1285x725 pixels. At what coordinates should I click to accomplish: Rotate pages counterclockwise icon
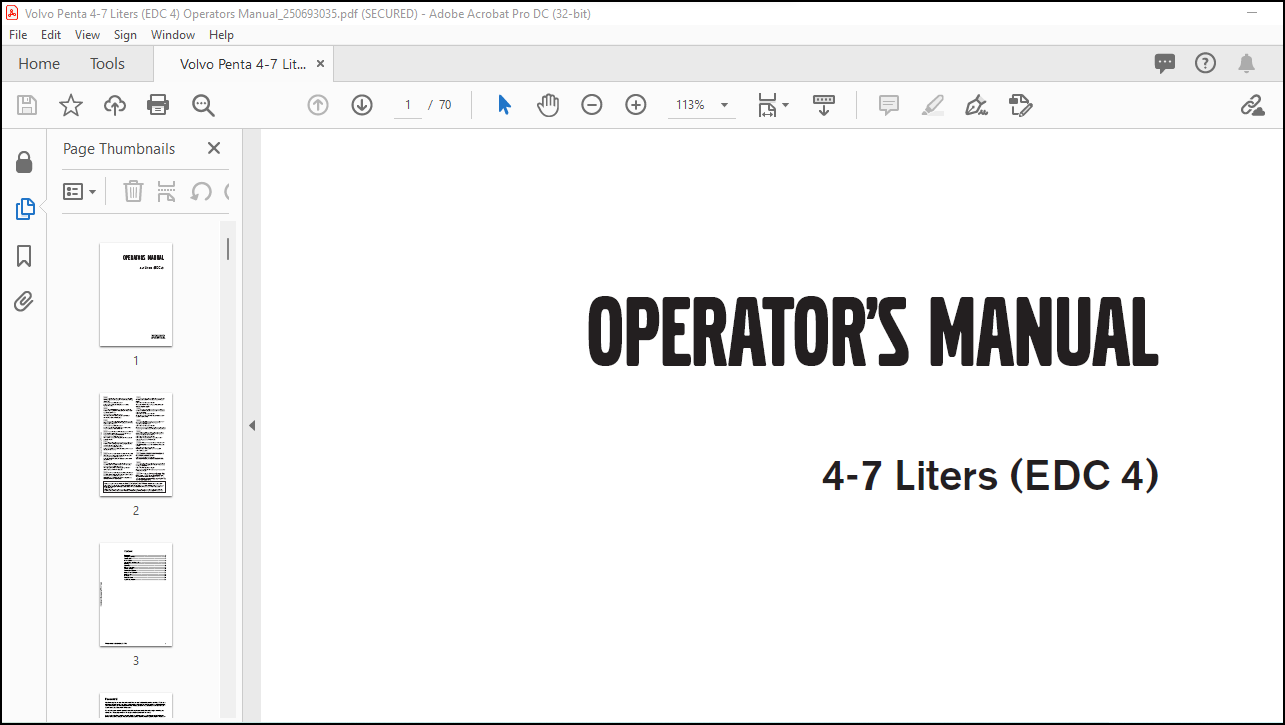coord(201,191)
